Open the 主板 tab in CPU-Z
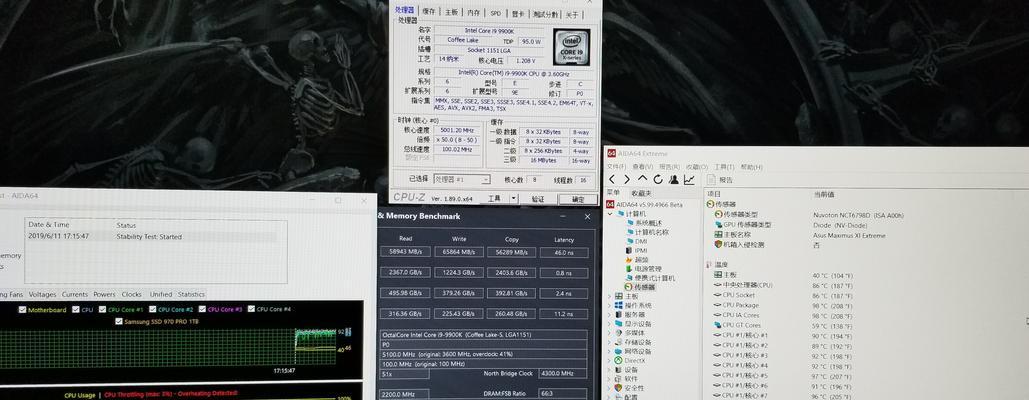Viewport: 1029px width, 400px height. (451, 12)
